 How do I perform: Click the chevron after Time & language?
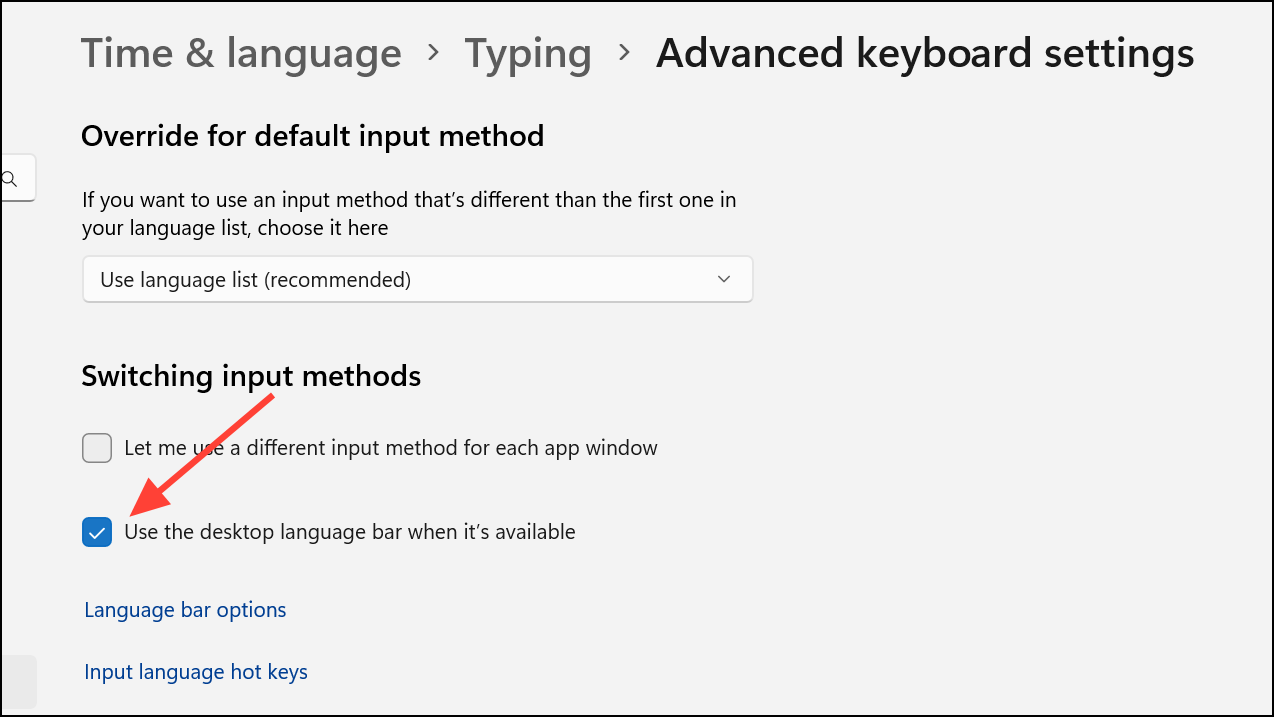tap(433, 53)
